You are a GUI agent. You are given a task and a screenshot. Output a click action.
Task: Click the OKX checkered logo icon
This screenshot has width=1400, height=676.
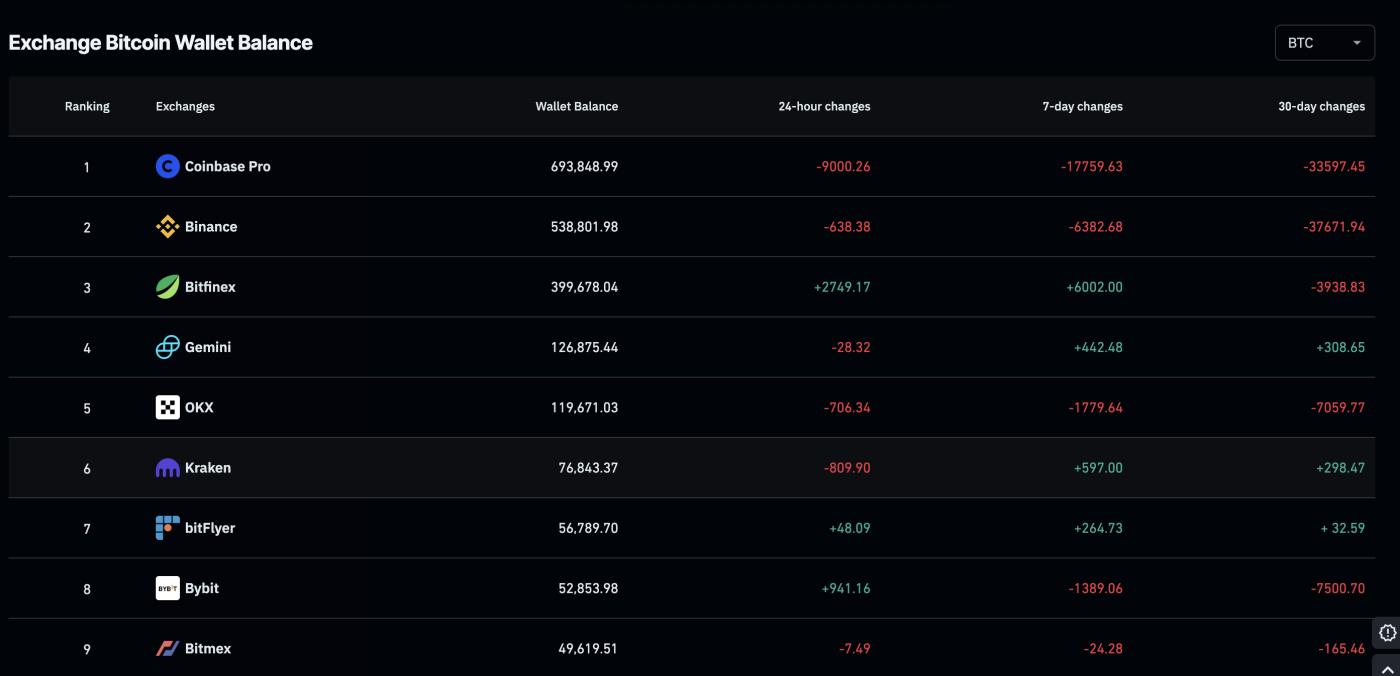click(x=166, y=407)
